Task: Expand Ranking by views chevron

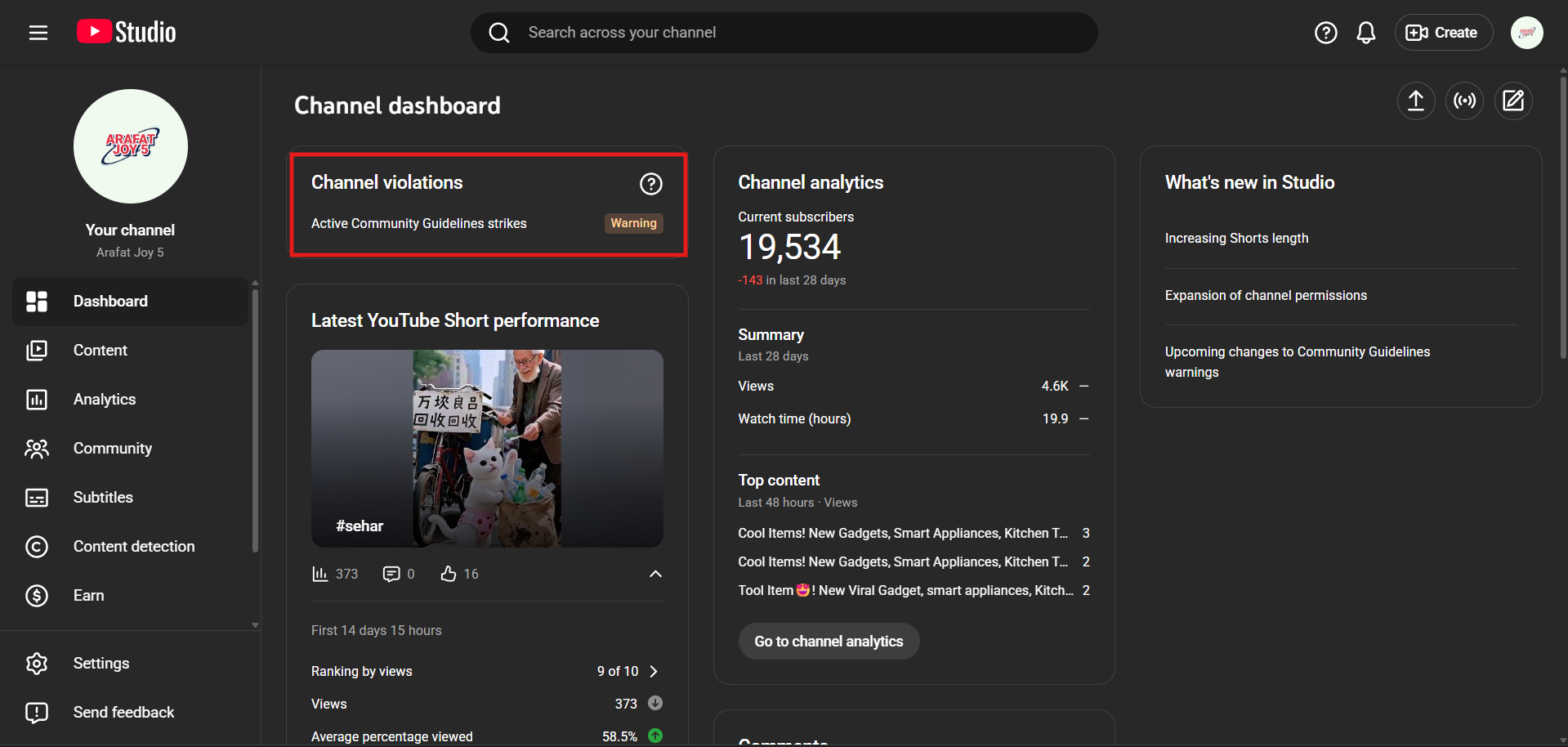Action: click(x=654, y=671)
